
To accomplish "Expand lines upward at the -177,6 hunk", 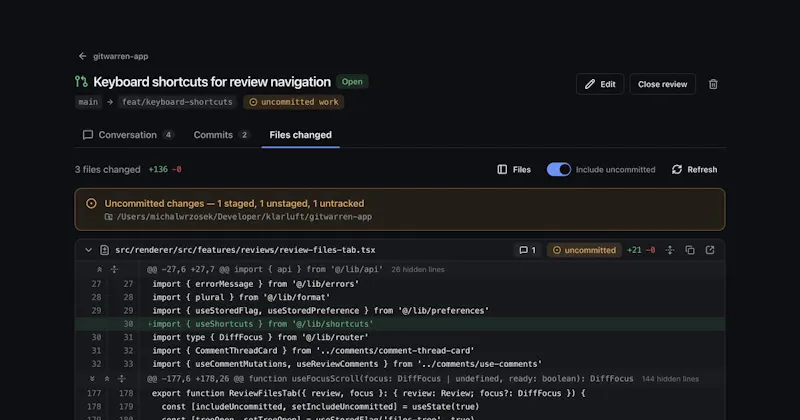I will click(107, 379).
